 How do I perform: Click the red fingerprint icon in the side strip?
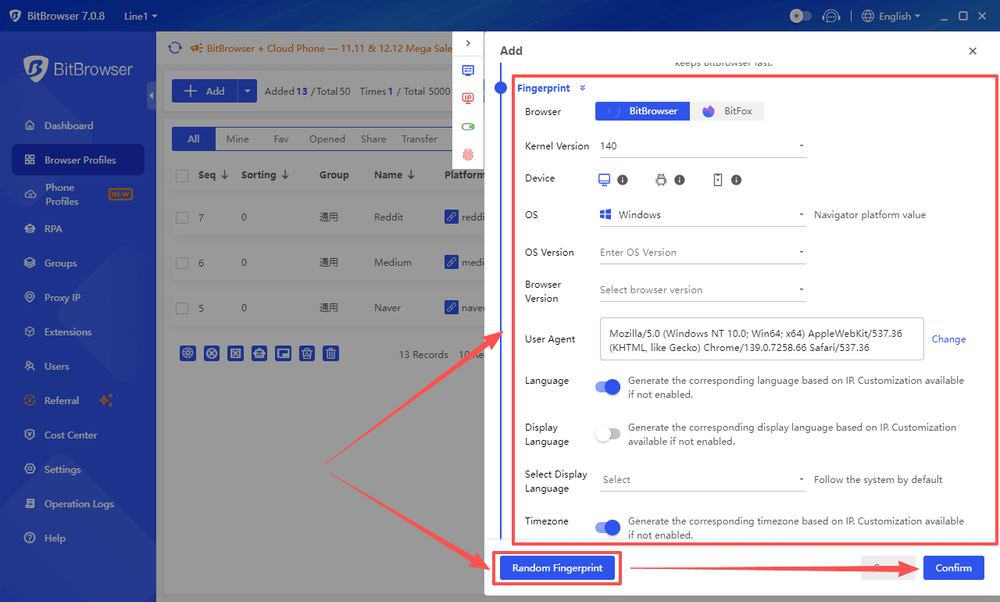(x=467, y=156)
